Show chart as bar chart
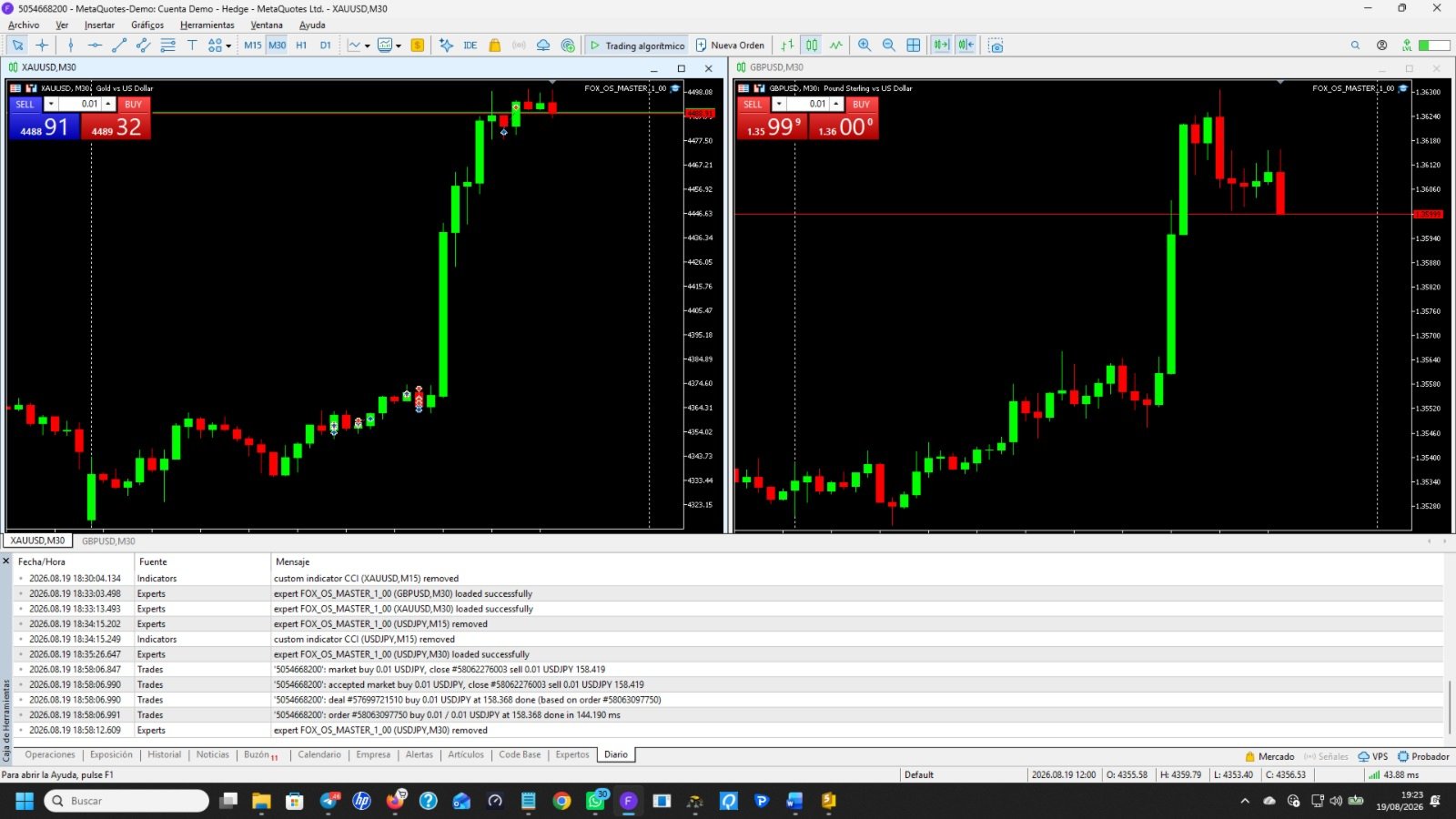Screen dimensions: 1456x819 787,45
